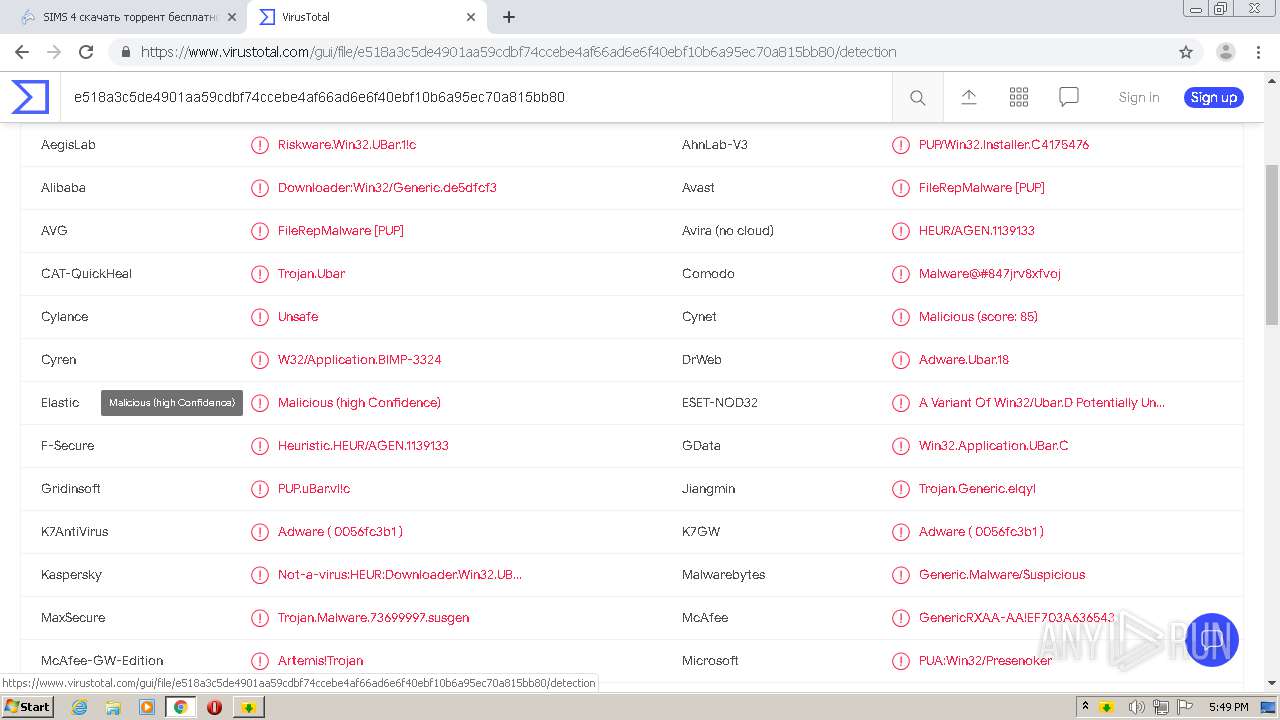This screenshot has width=1280, height=720.
Task: Click the browser address bar URL
Action: tap(518, 52)
